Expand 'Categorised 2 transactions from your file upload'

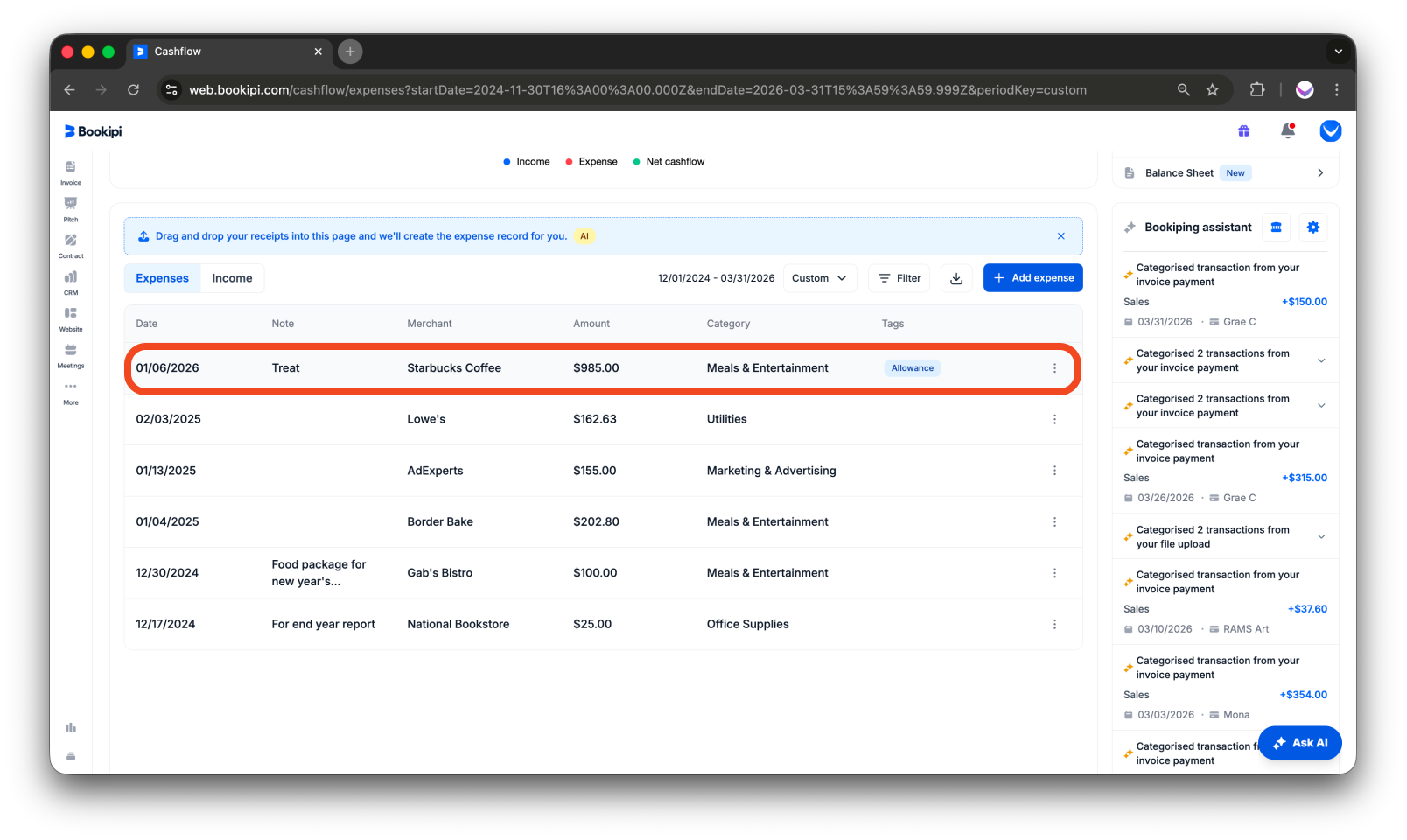1319,535
